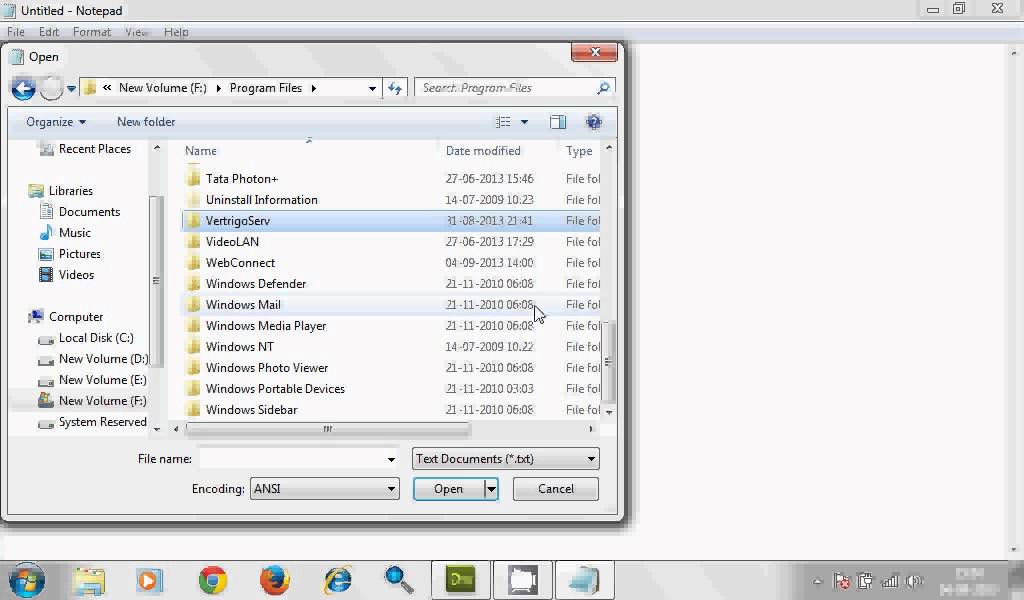Select the Windows Mail folder
Viewport: 1024px width, 600px height.
391,304
